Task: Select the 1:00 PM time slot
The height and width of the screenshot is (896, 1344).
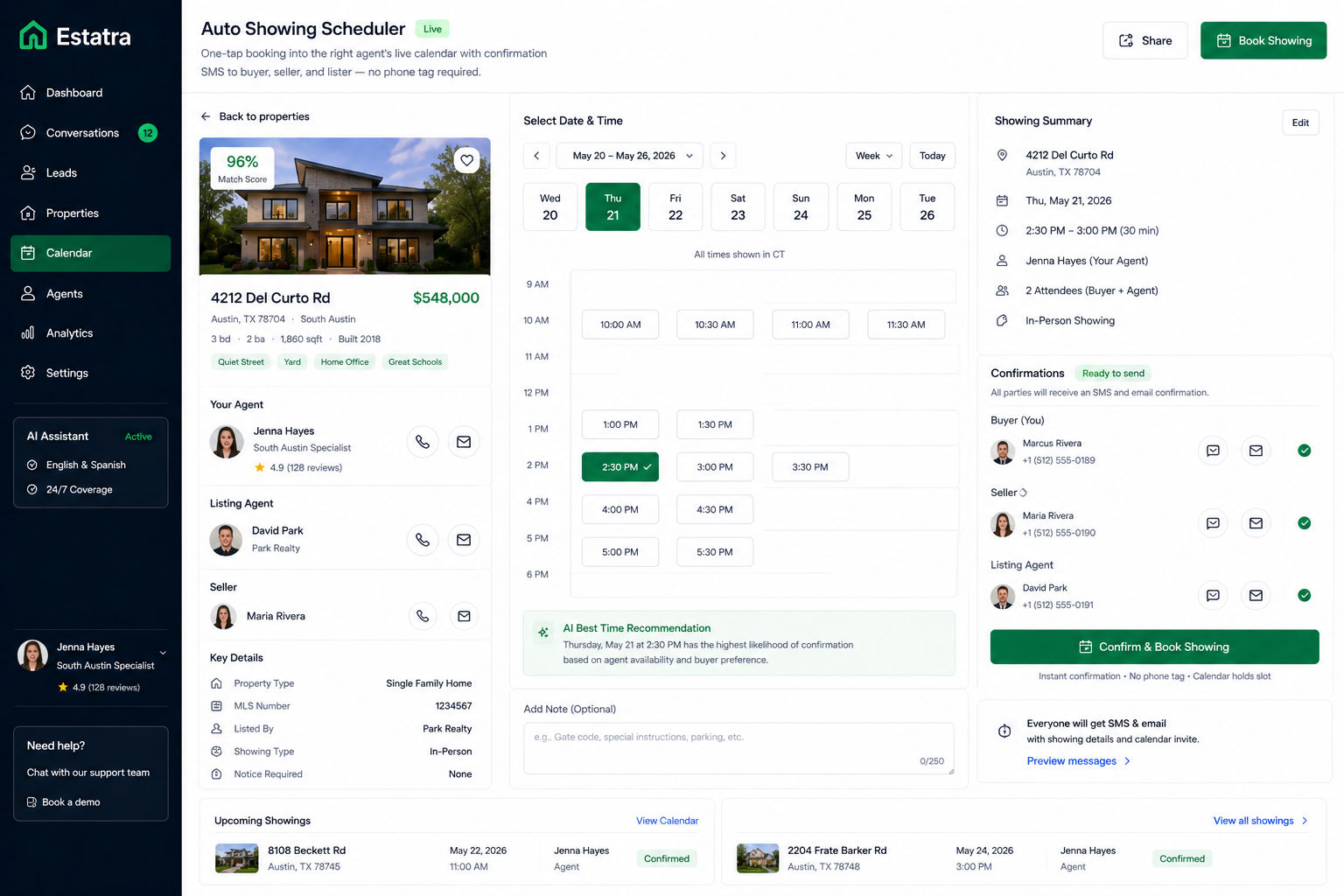Action: (620, 424)
